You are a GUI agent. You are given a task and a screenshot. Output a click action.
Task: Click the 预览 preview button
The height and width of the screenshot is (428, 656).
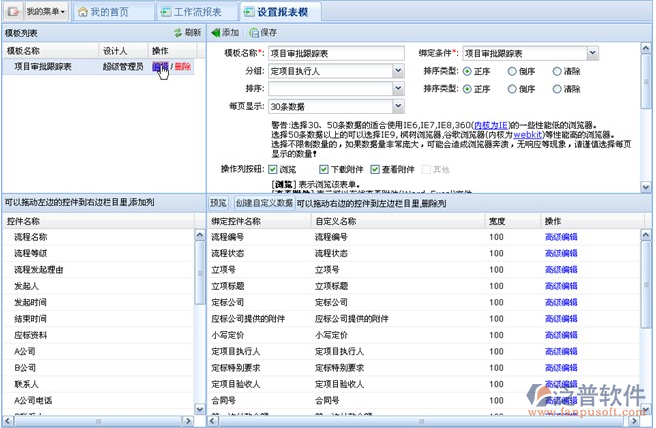pyautogui.click(x=218, y=202)
